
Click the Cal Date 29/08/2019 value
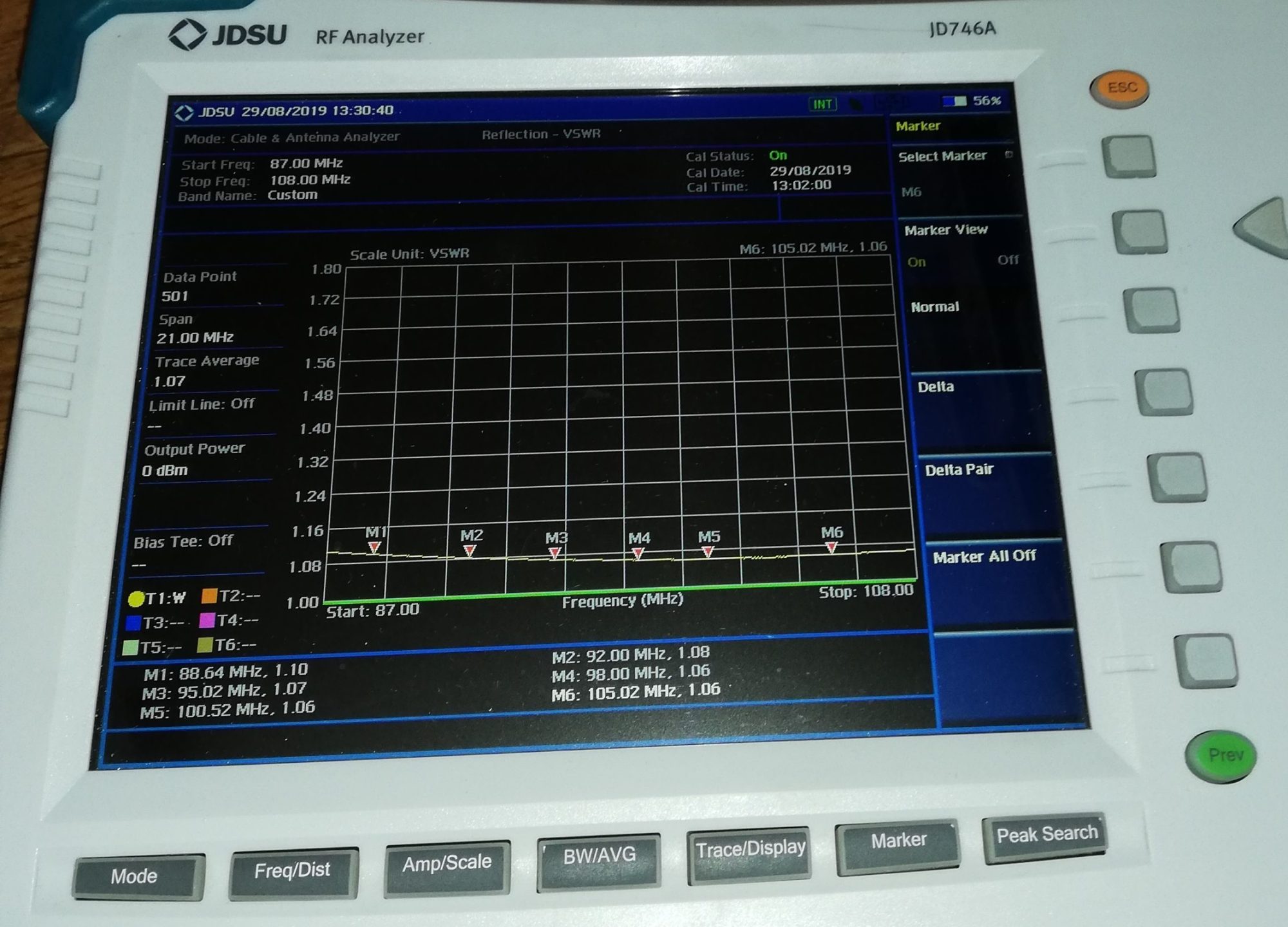[x=810, y=171]
